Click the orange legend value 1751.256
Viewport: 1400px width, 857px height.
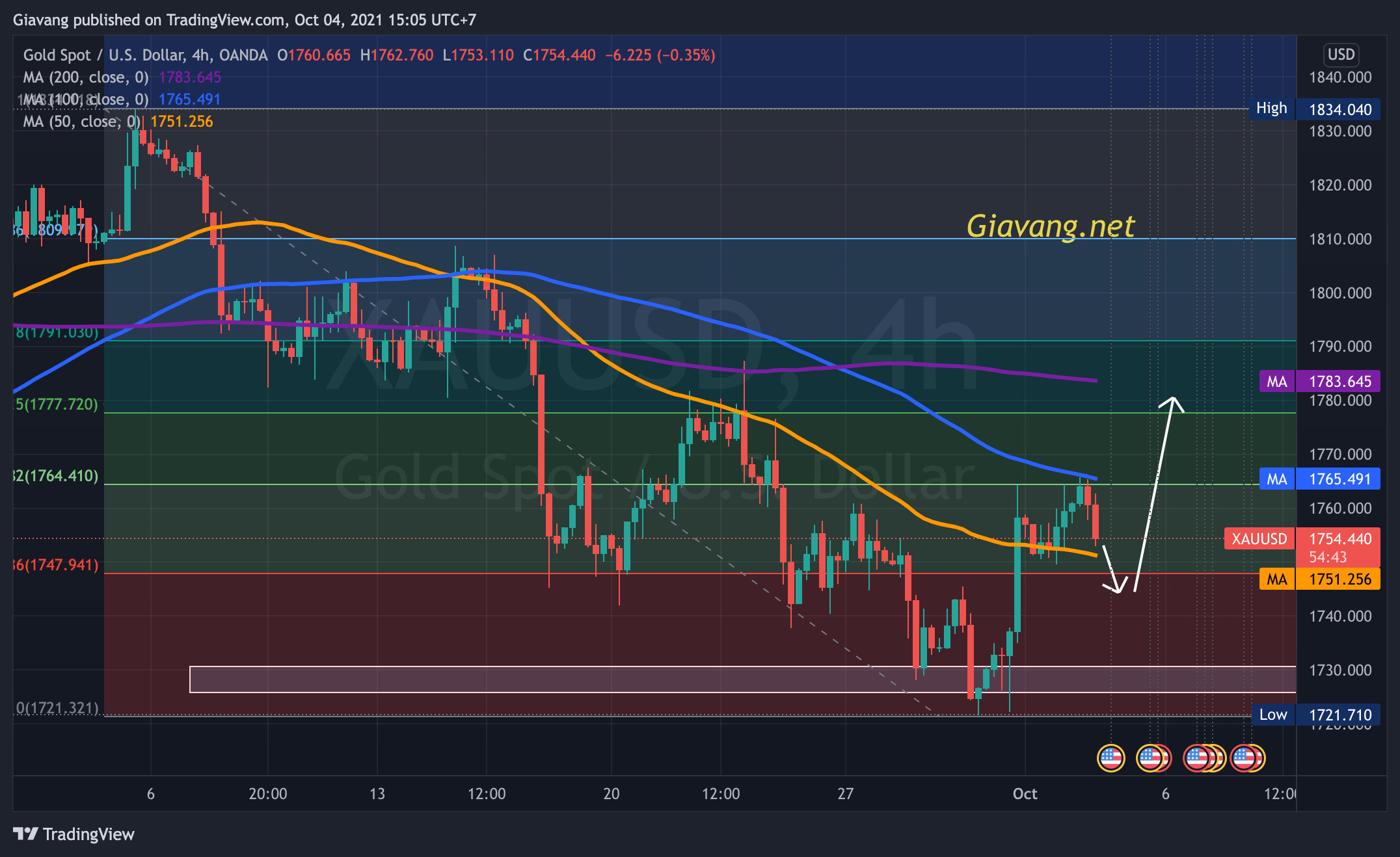pyautogui.click(x=182, y=122)
